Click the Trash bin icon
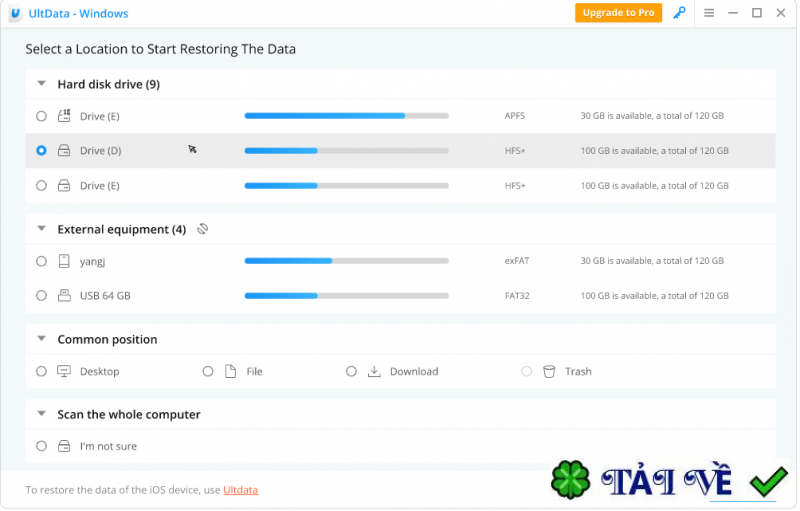Screen dimensions: 800x511 tap(549, 371)
